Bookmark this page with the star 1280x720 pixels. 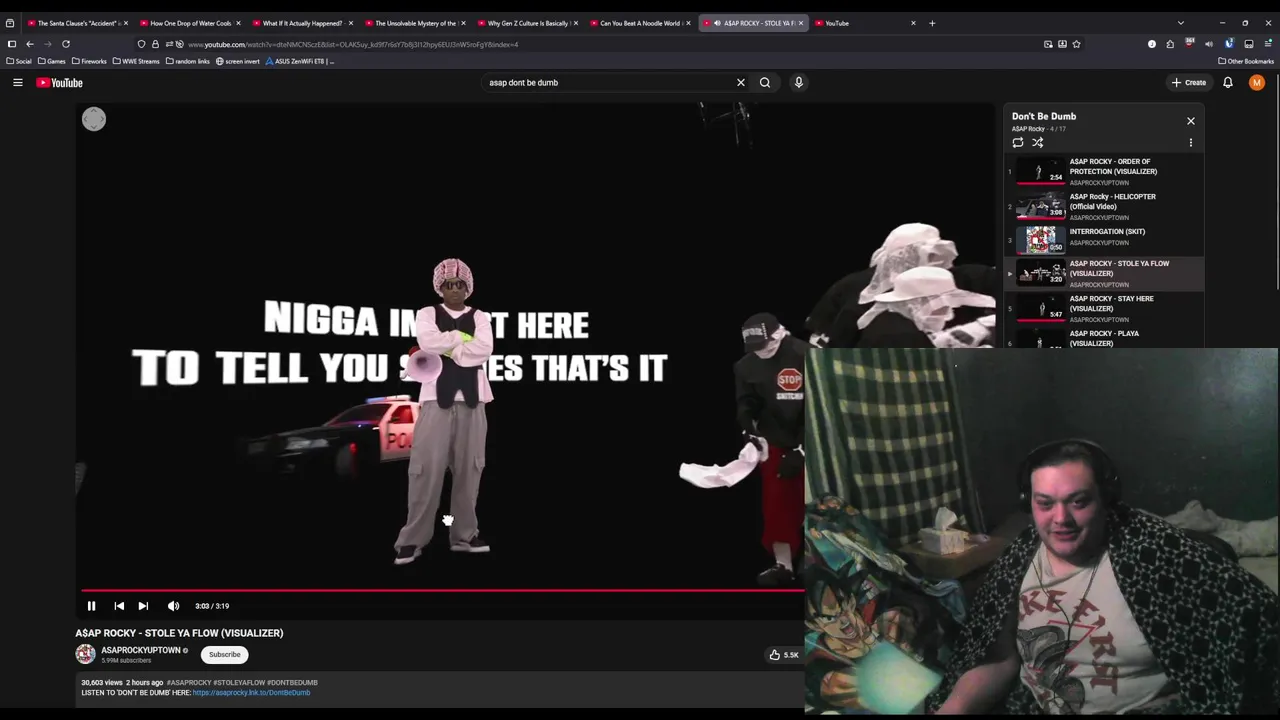[x=1076, y=44]
